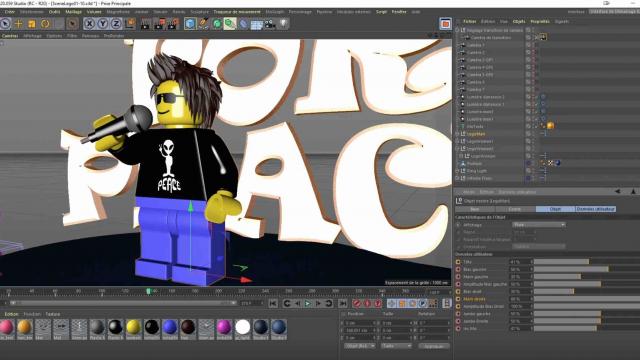
Task: Toggle the Z axis lock
Action: (x=116, y=24)
